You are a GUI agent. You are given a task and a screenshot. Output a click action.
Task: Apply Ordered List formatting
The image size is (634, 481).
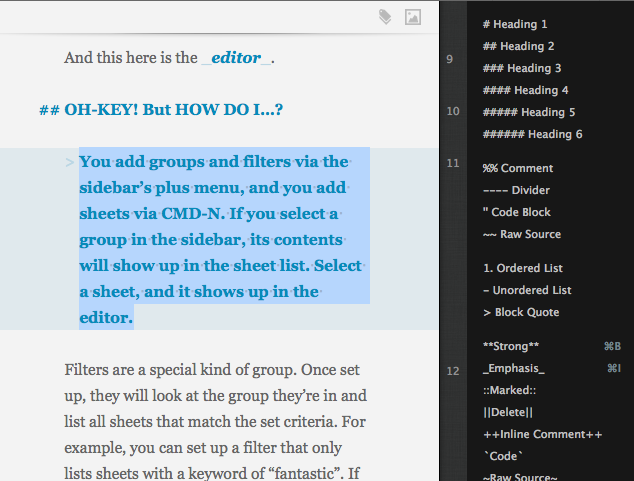pyautogui.click(x=522, y=268)
